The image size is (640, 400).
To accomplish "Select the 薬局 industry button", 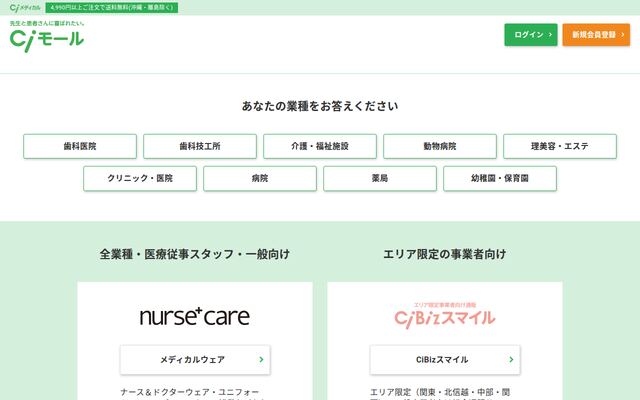I will (380, 178).
